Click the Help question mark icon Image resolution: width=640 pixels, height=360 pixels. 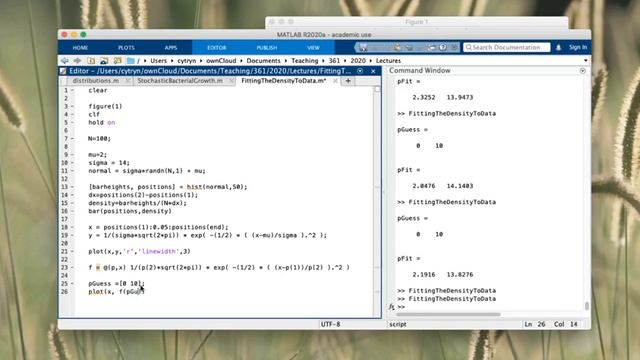tap(443, 47)
